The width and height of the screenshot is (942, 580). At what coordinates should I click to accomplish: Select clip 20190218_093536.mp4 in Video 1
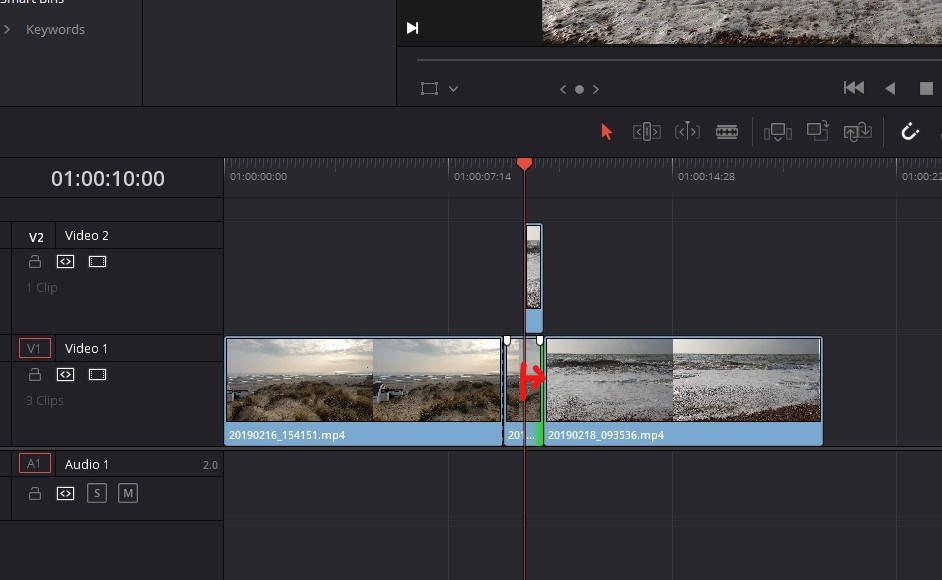683,391
